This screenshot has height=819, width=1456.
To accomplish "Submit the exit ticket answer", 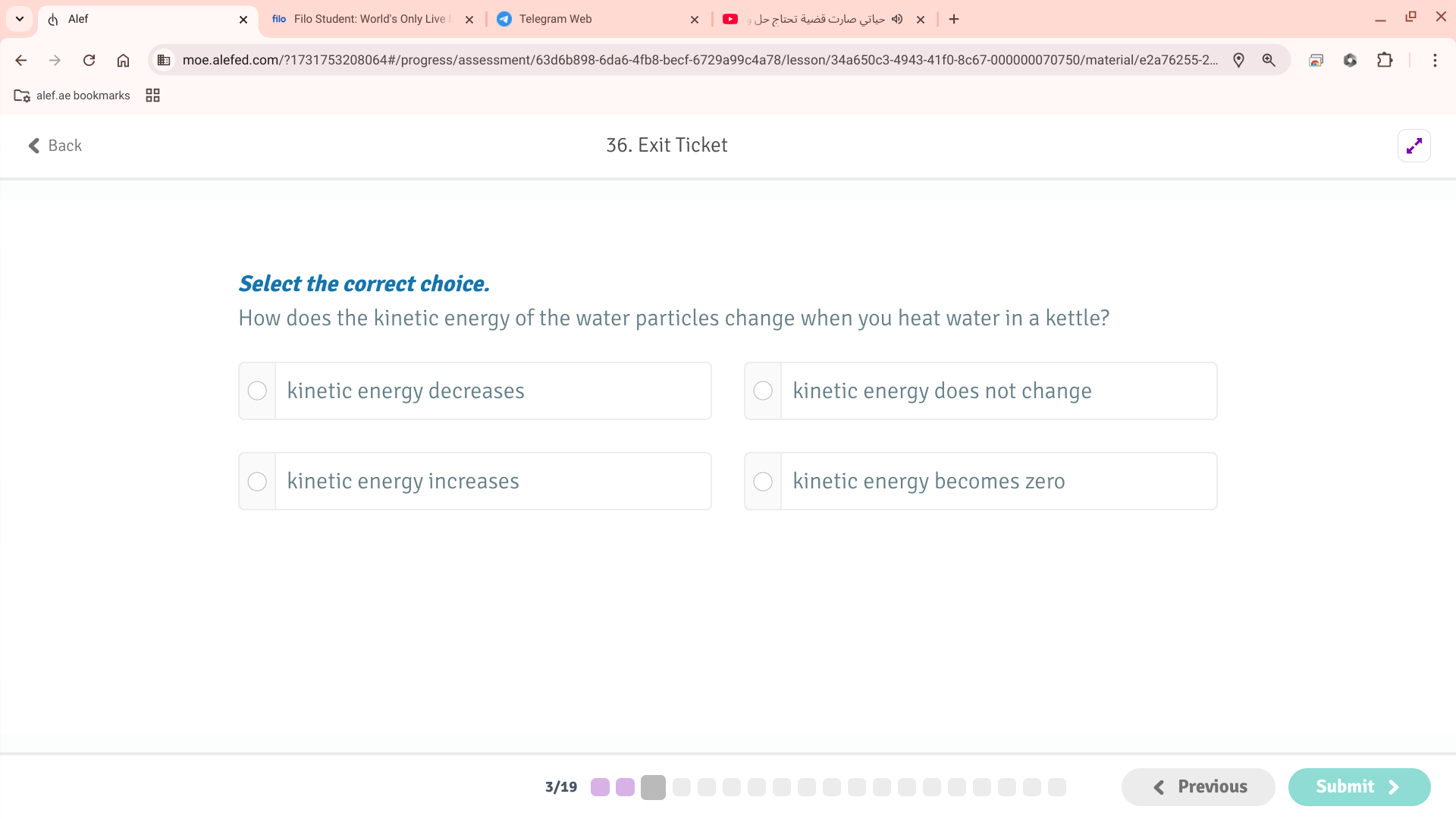I will coord(1358,786).
